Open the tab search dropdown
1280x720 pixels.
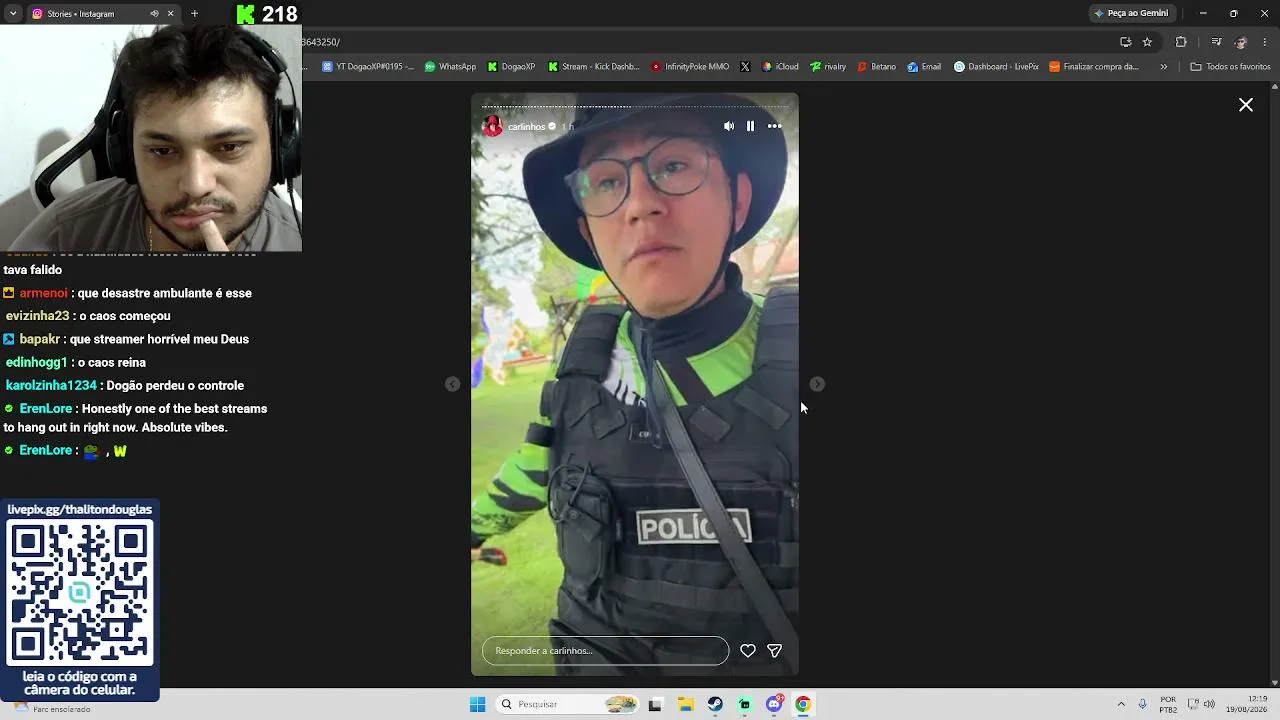13,14
